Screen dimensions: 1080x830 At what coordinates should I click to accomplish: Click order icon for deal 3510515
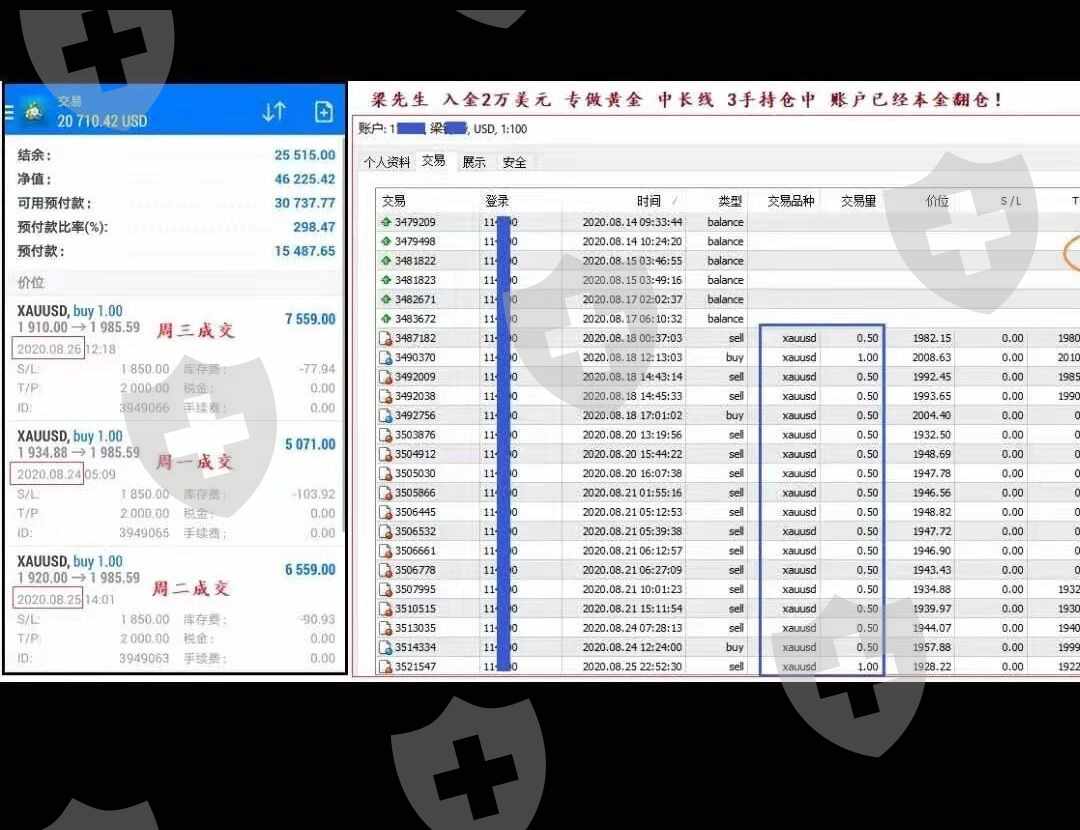[386, 608]
